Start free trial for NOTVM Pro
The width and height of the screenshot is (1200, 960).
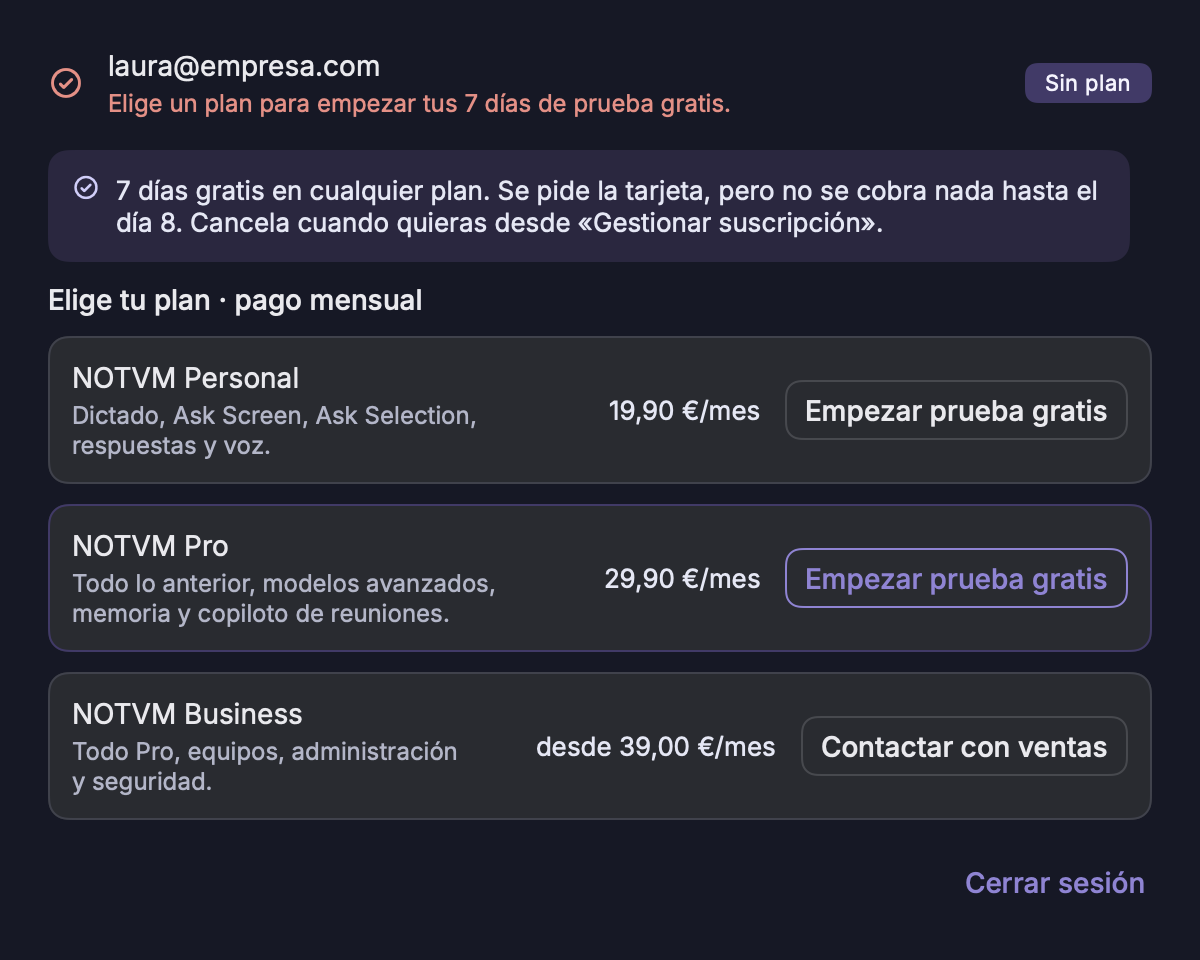956,578
